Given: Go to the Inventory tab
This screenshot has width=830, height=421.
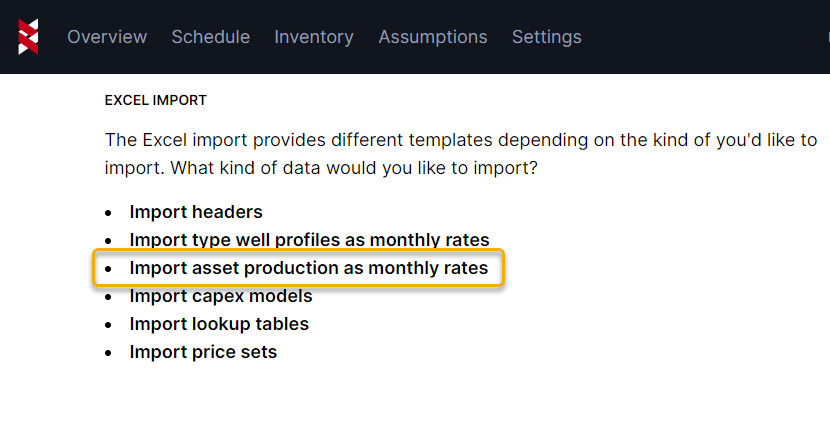Looking at the screenshot, I should [x=314, y=37].
